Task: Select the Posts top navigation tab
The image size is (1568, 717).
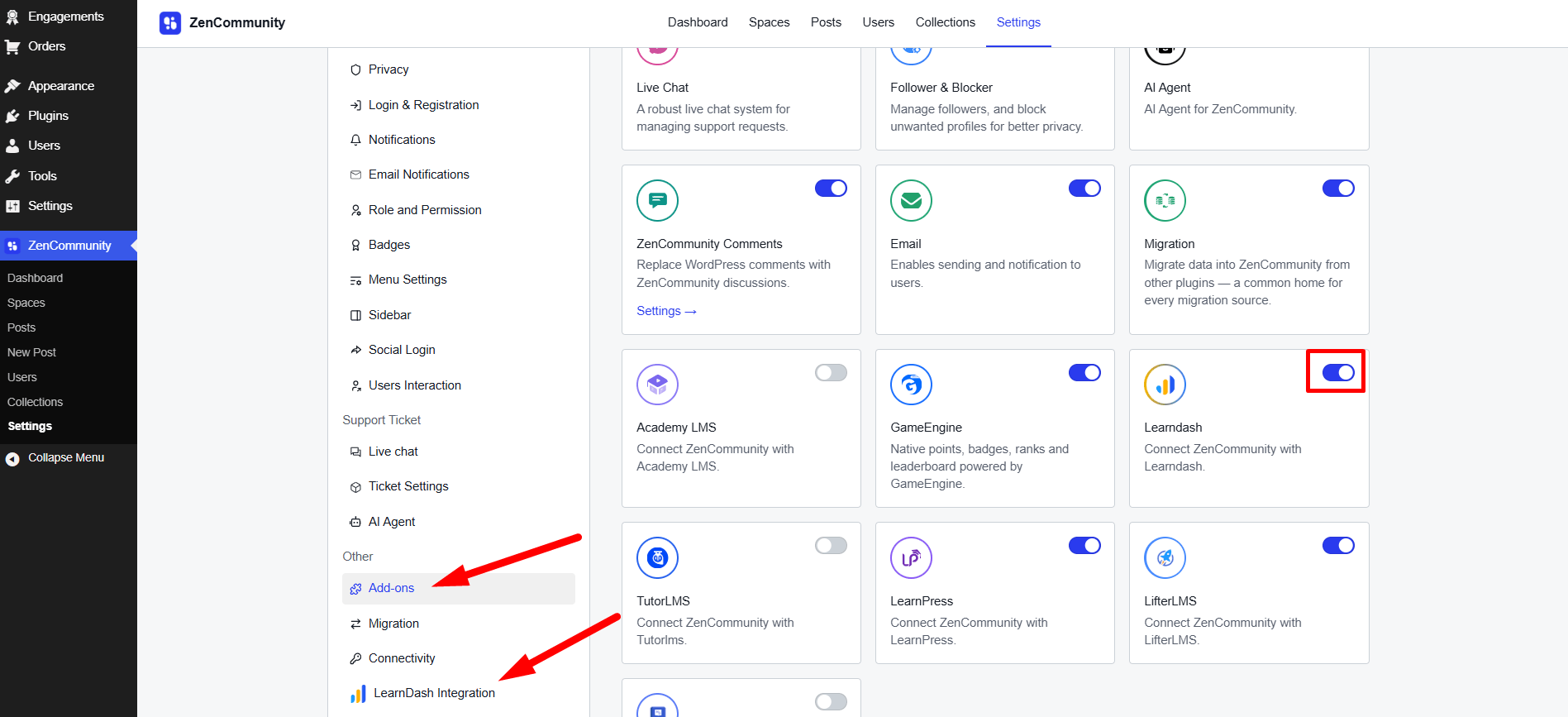Action: coord(826,22)
